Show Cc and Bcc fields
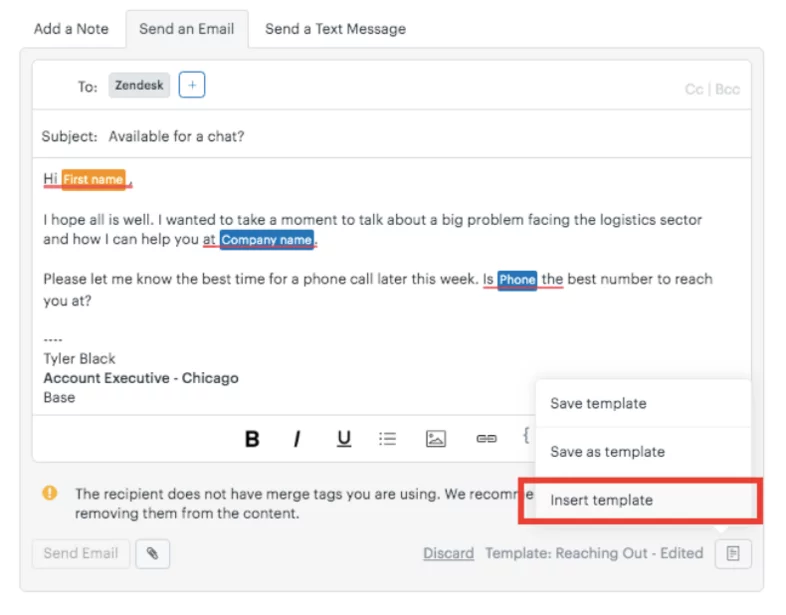786x615 pixels. click(712, 89)
